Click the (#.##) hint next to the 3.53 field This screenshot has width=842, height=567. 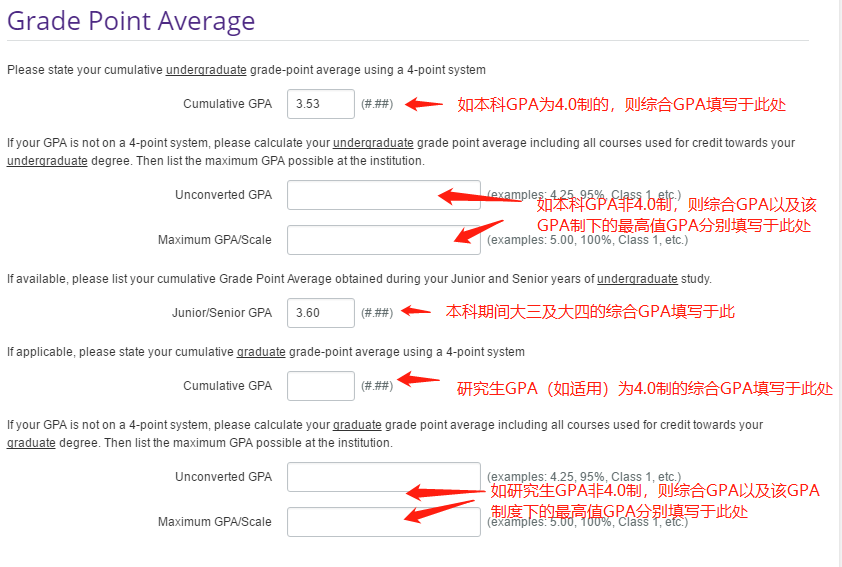pyautogui.click(x=377, y=104)
